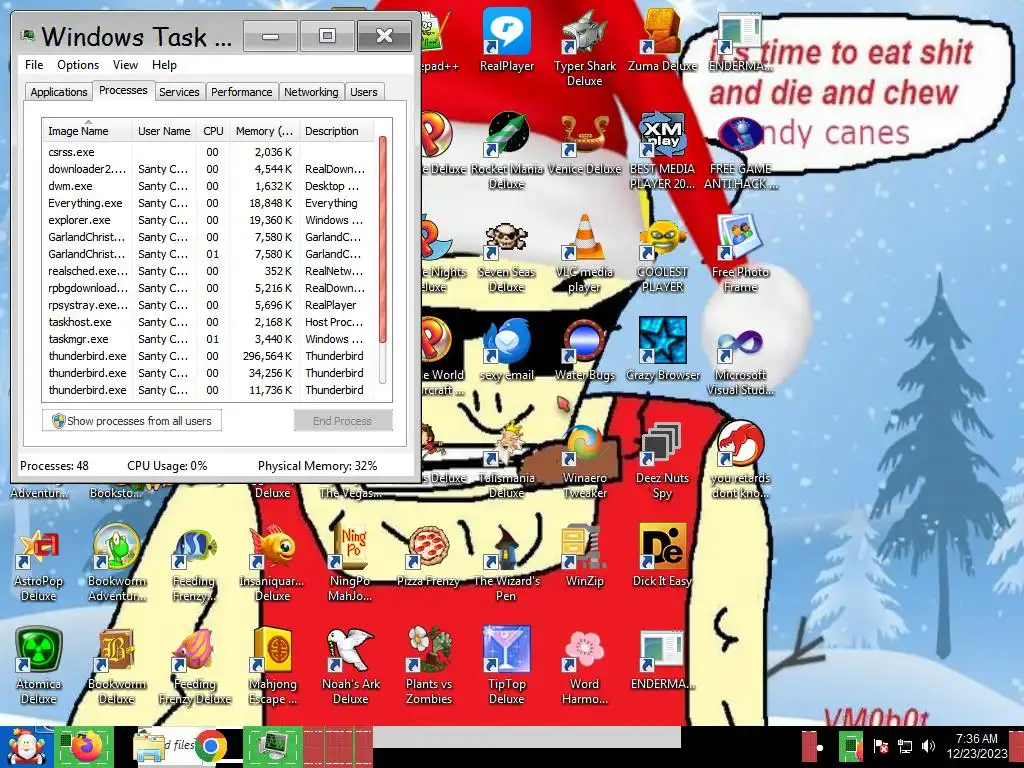Open the TipTop Deluxe shortcut
The height and width of the screenshot is (768, 1024).
507,667
